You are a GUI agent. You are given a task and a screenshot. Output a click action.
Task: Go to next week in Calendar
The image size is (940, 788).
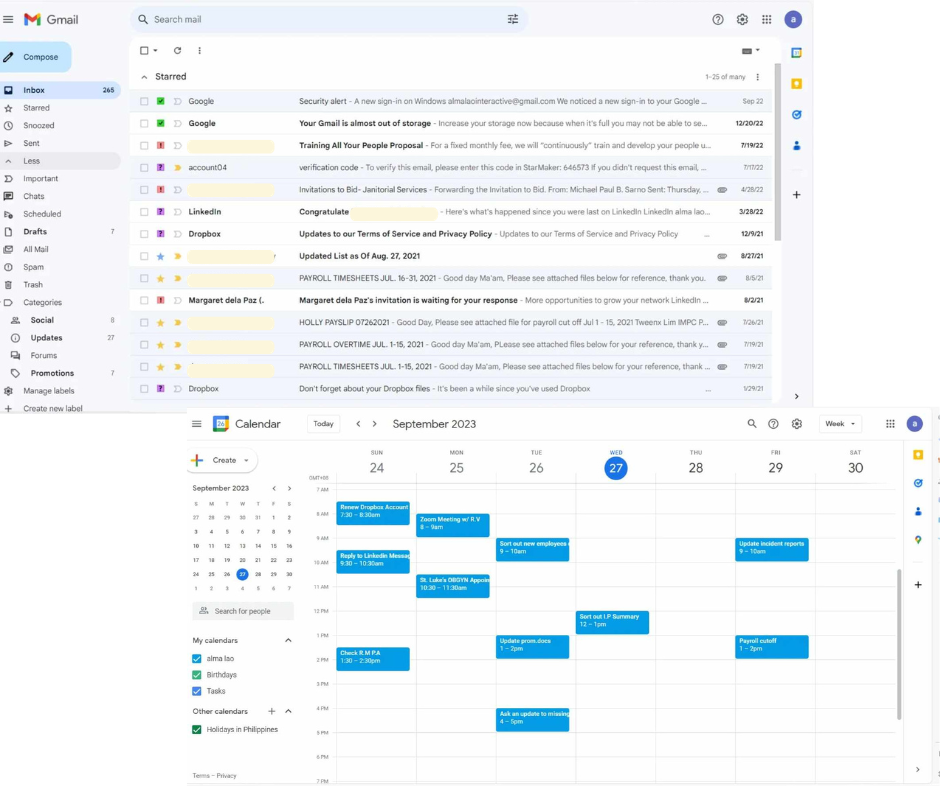tap(375, 424)
